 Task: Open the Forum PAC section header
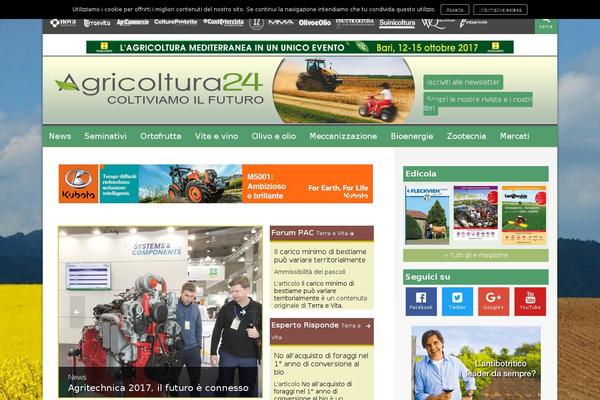tap(292, 233)
